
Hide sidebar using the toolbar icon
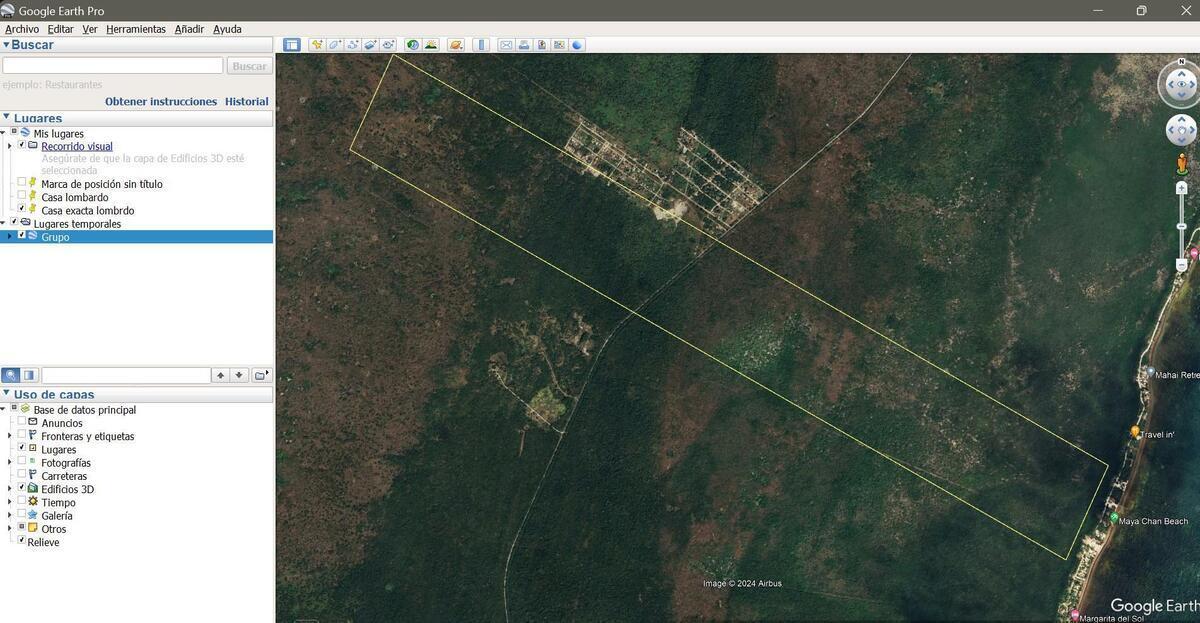[292, 45]
